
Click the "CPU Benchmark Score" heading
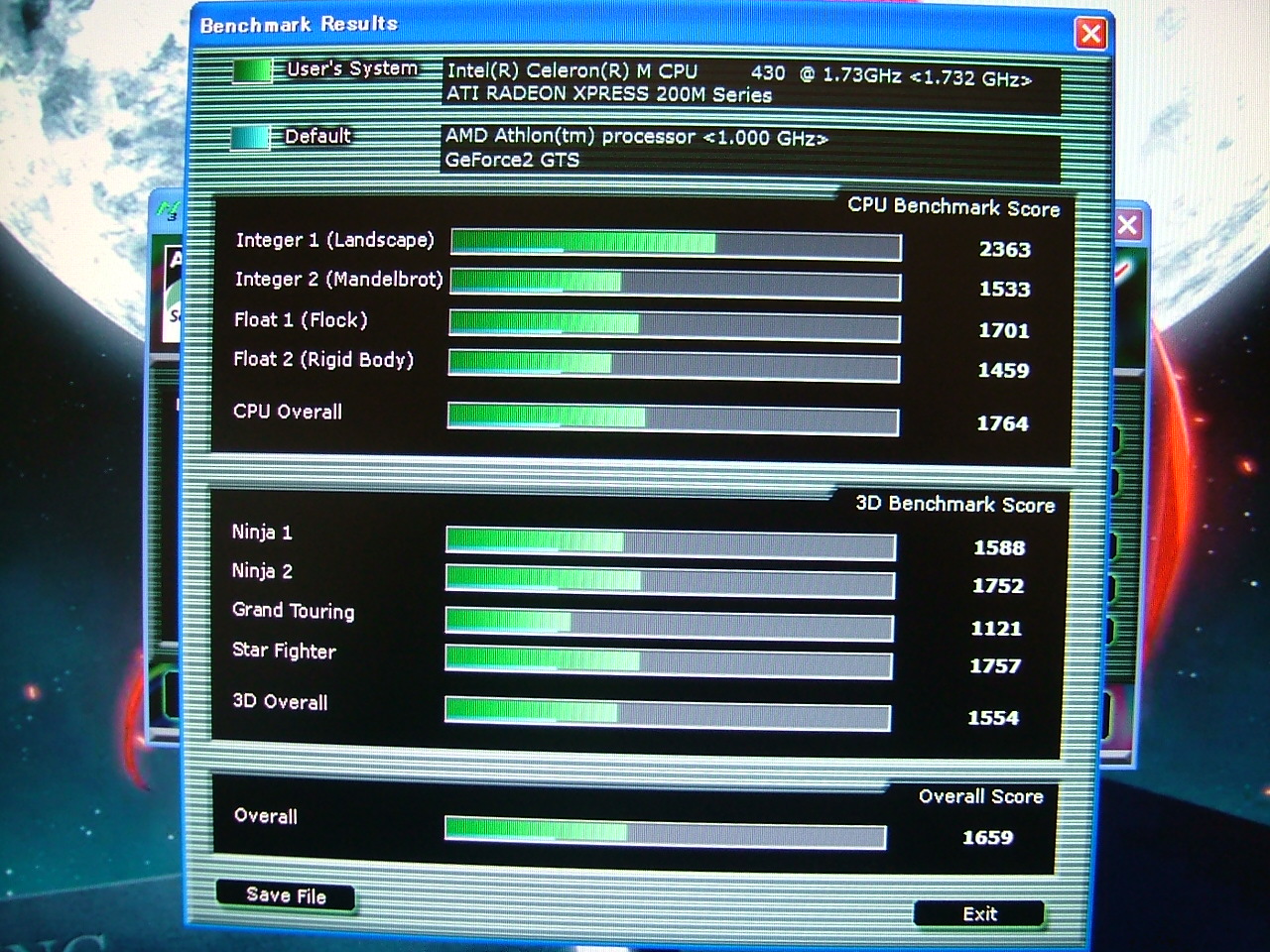click(953, 207)
